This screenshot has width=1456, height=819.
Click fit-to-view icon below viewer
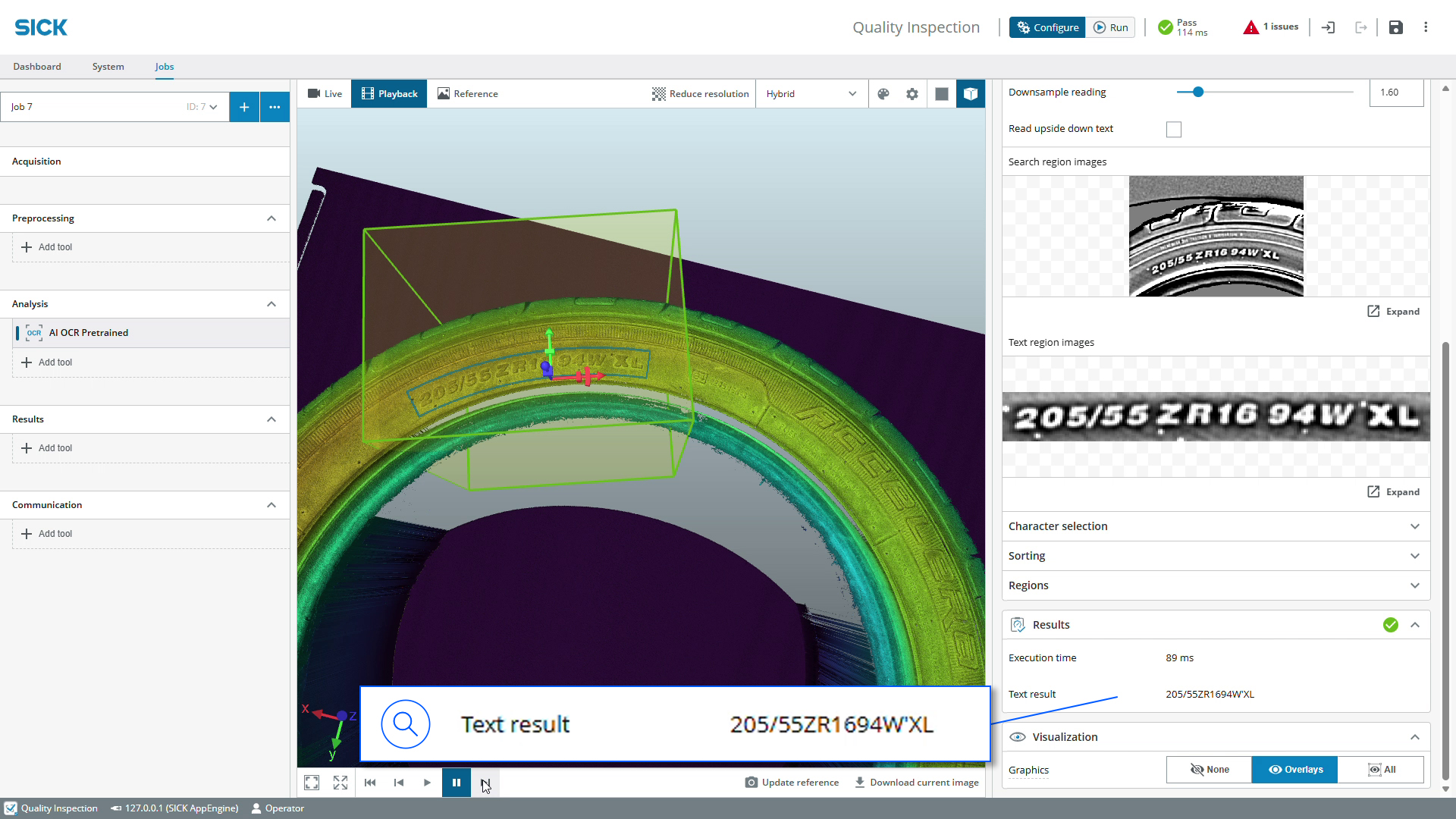312,783
